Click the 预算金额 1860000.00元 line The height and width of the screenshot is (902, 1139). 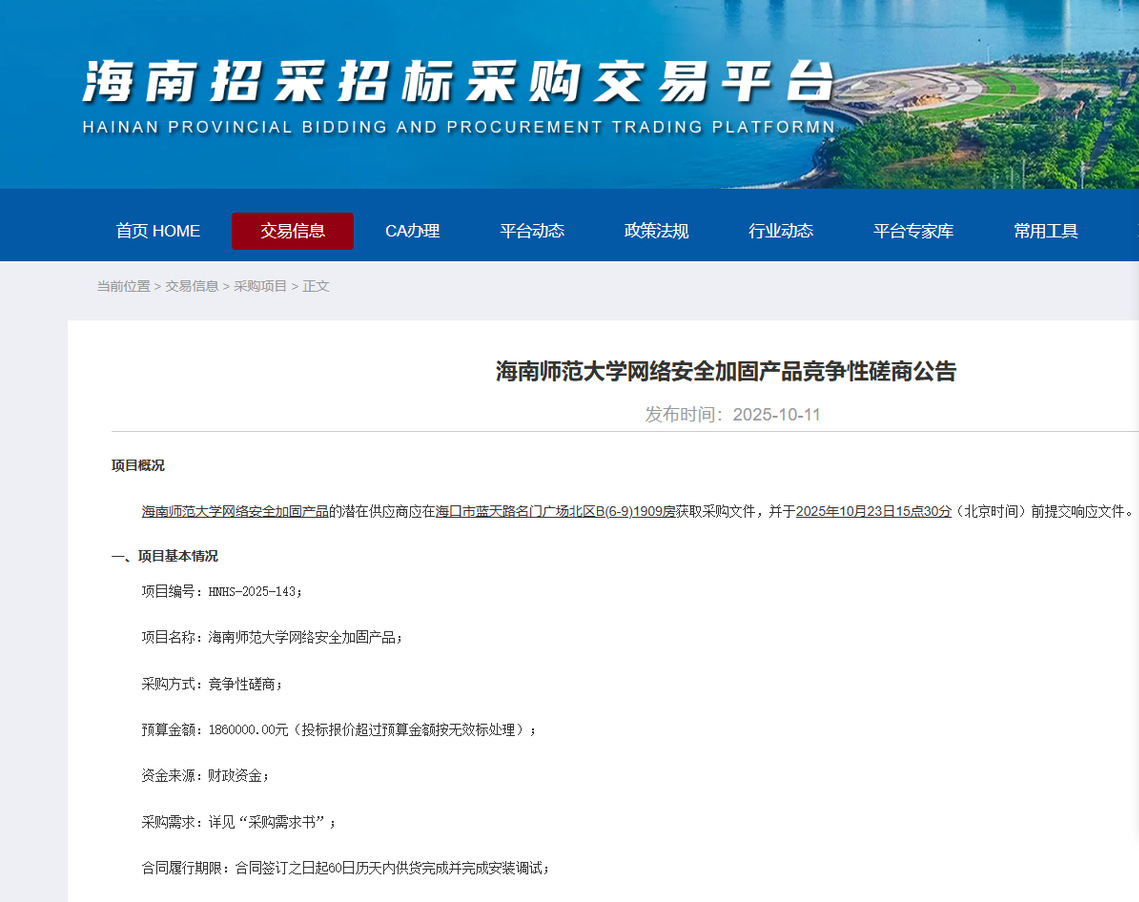(x=338, y=730)
